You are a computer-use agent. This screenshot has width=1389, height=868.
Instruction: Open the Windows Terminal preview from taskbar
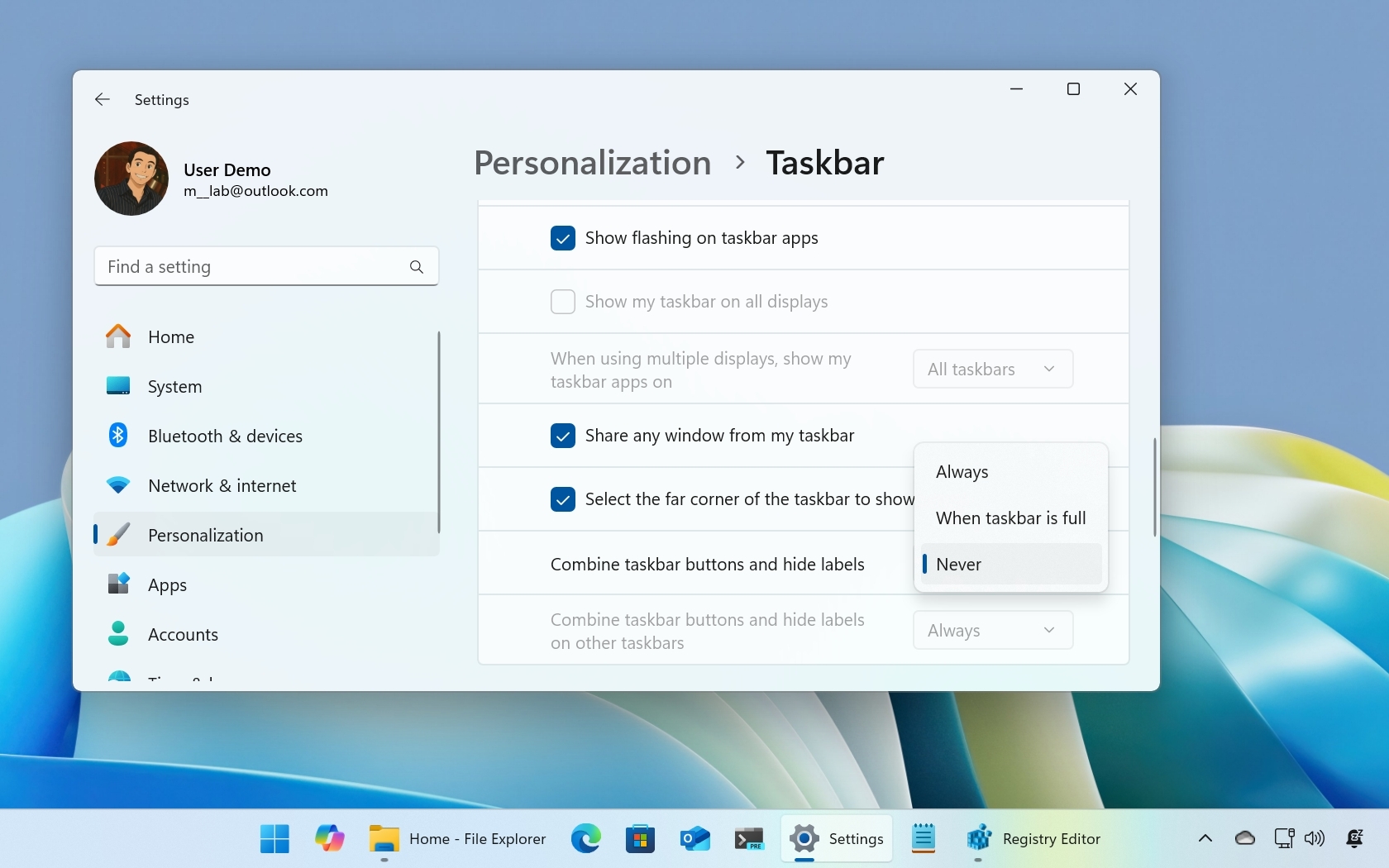click(749, 838)
